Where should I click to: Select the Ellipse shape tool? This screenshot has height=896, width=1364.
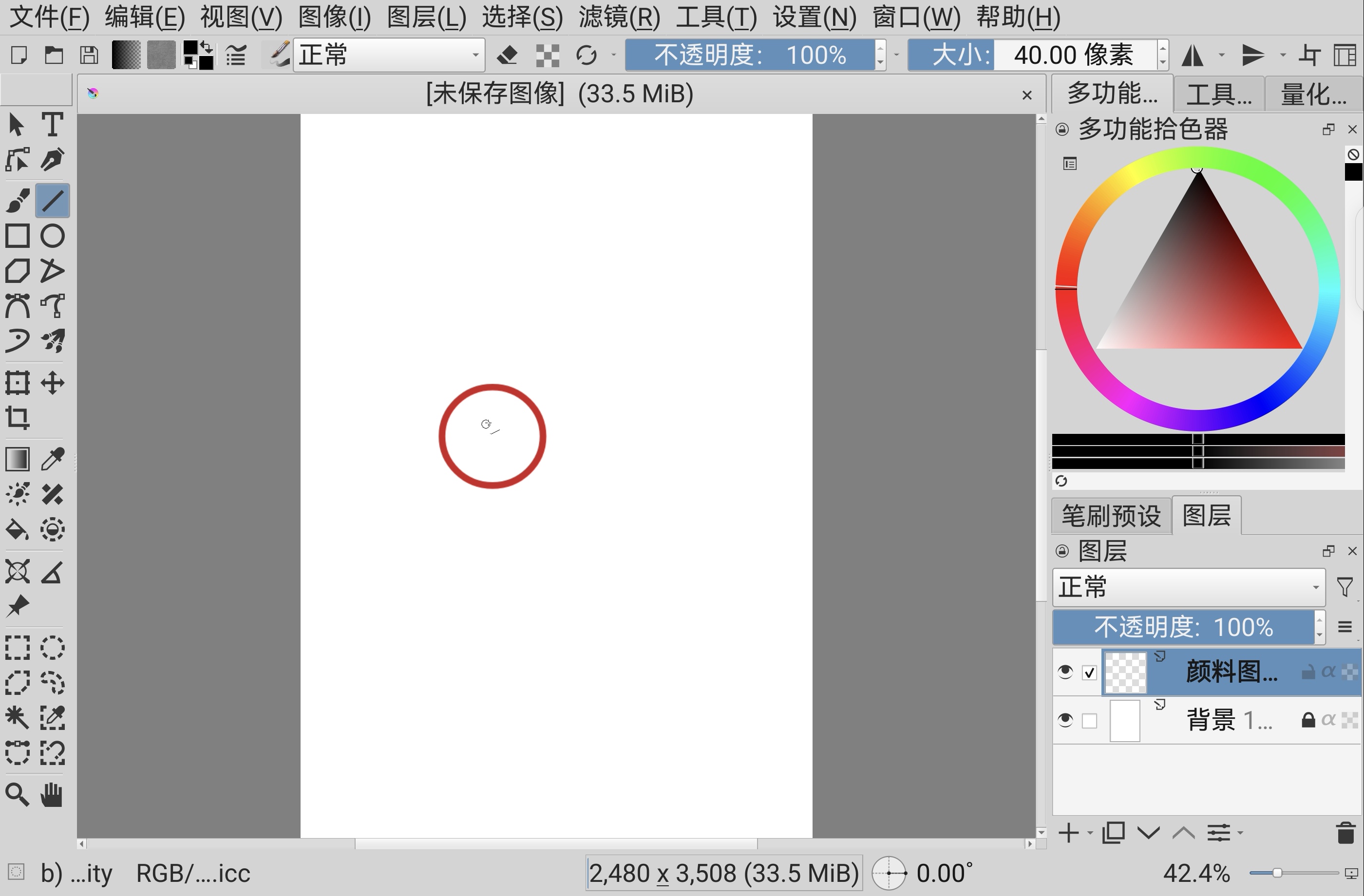tap(52, 236)
